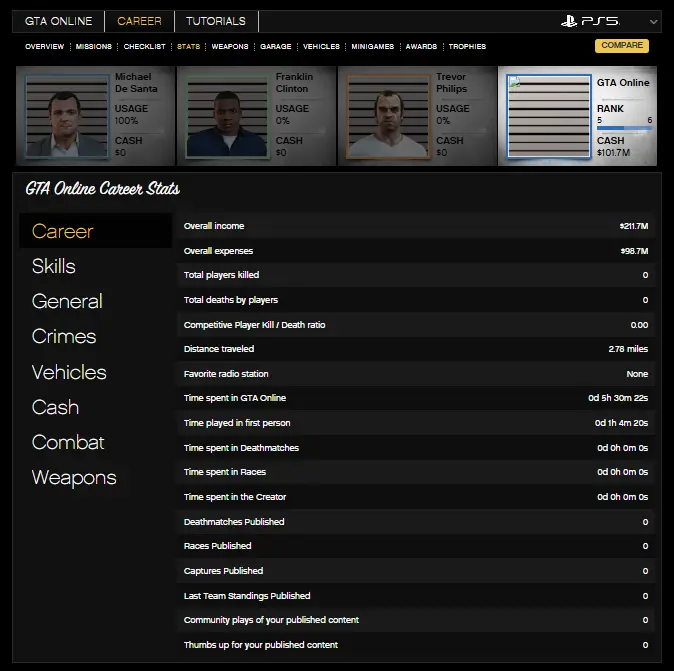Click the Captures Published row
Viewport: 674px width, 671px height.
416,571
